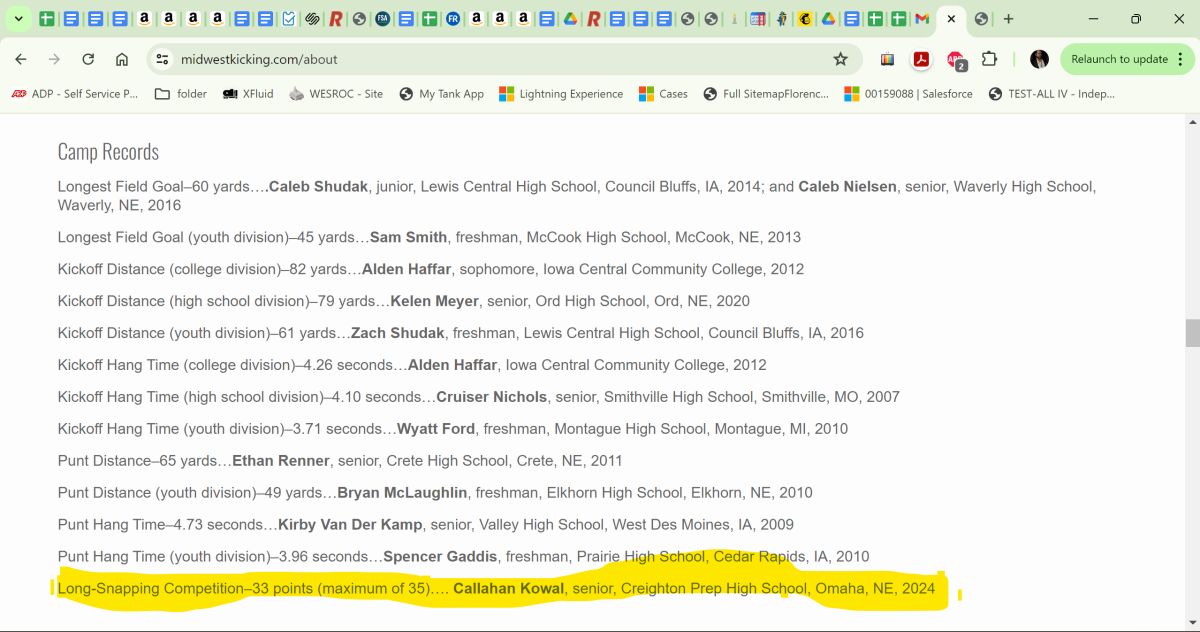The image size is (1200, 632).
Task: Bookmark this page with the star icon
Action: tap(840, 59)
